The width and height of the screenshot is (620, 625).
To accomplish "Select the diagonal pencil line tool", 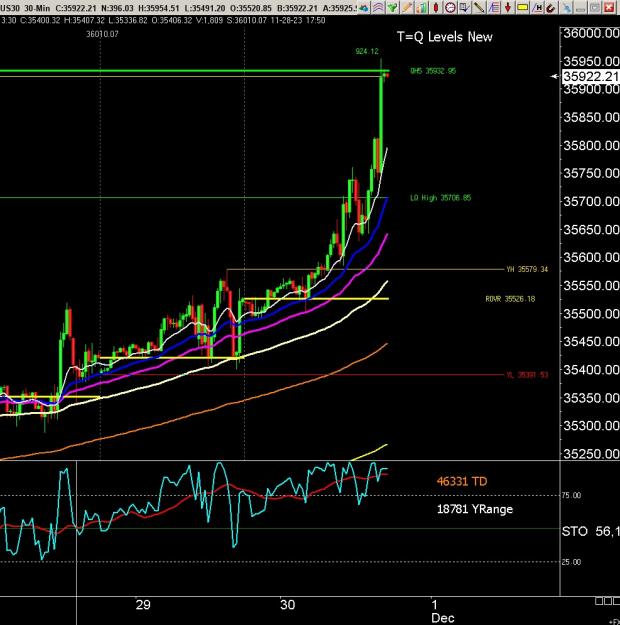I will [479, 8].
